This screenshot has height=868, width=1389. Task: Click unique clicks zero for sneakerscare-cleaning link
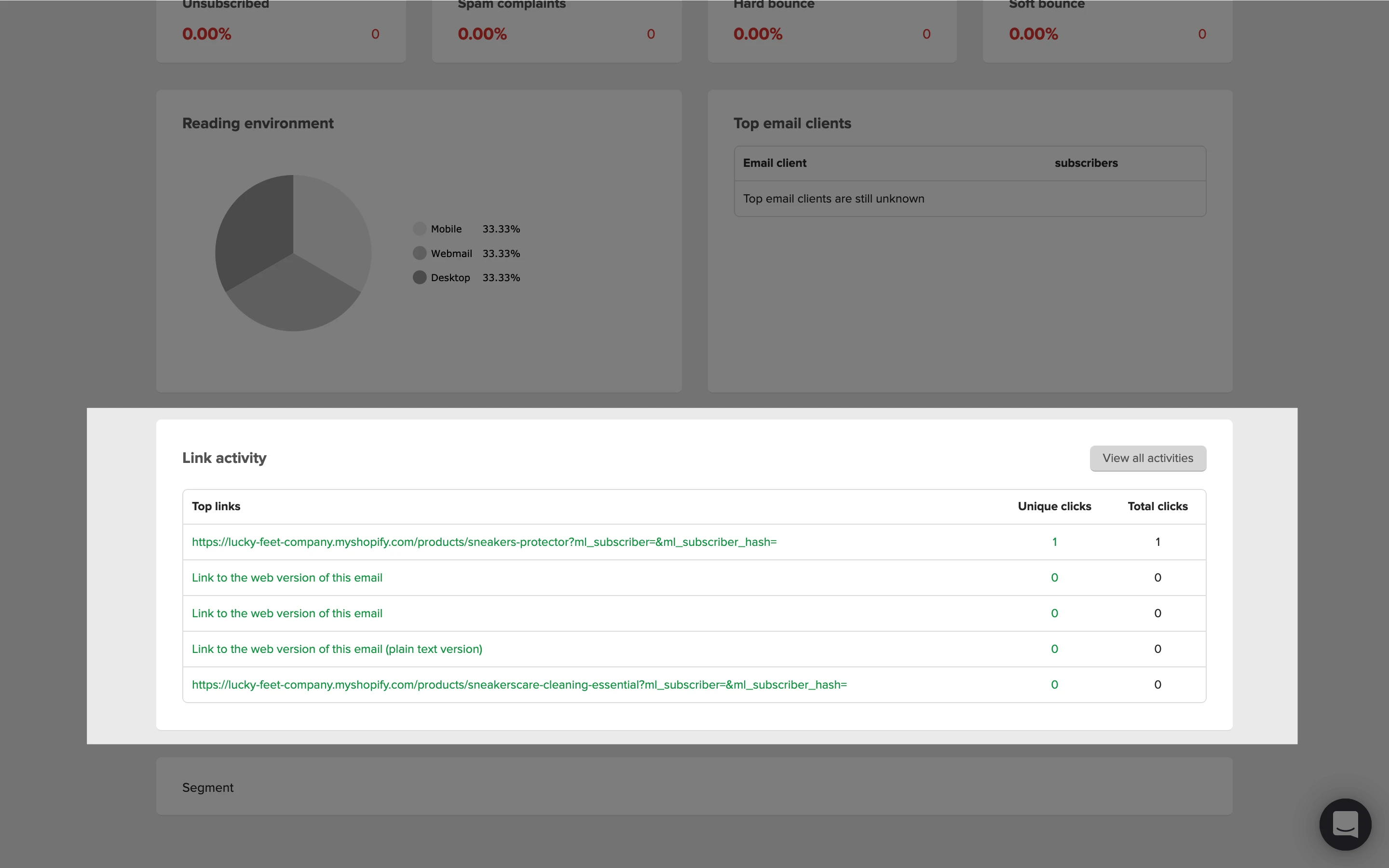[1054, 684]
